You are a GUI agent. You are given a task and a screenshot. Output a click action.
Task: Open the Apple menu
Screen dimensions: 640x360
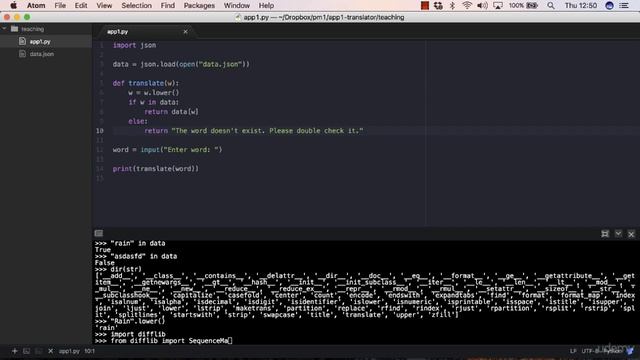13,5
